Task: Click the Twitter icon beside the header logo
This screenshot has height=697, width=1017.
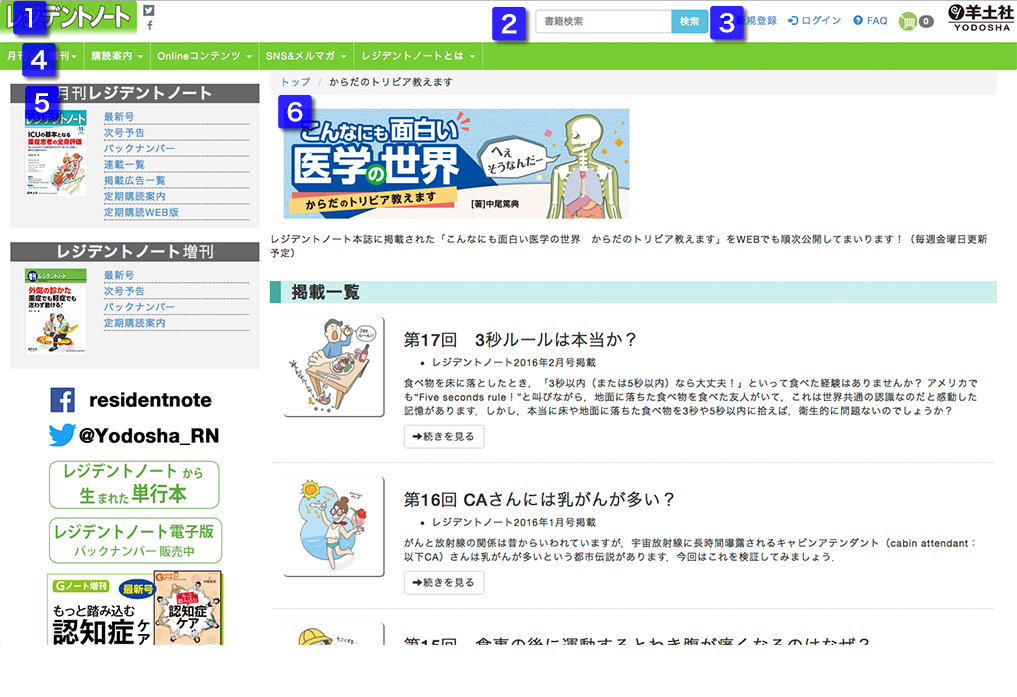Action: [x=149, y=10]
